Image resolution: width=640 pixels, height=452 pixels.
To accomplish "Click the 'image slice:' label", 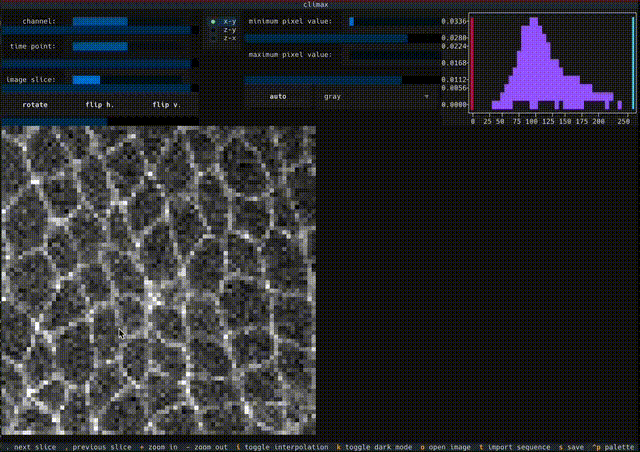I will click(31, 80).
